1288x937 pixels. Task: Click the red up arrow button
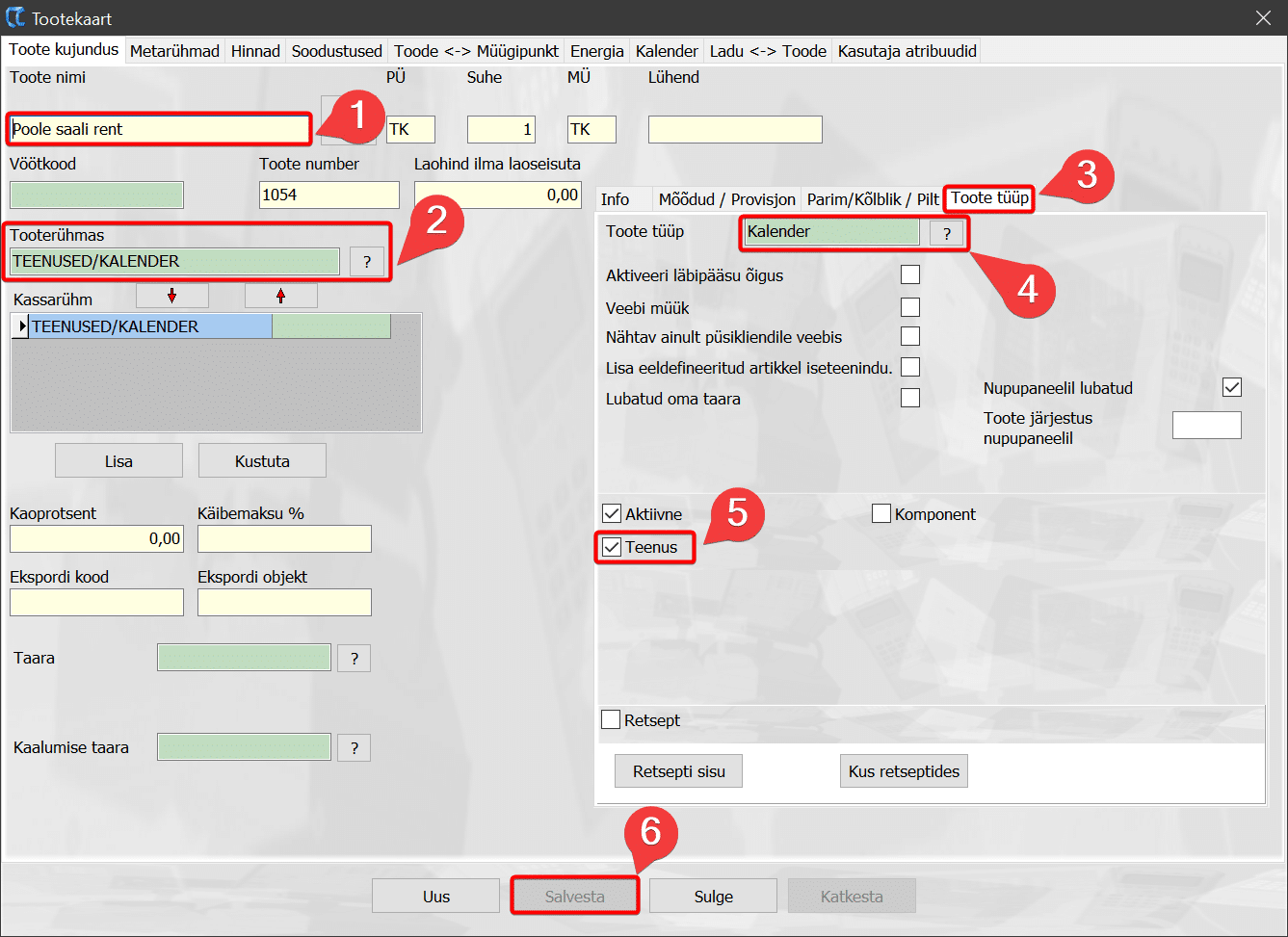point(280,296)
